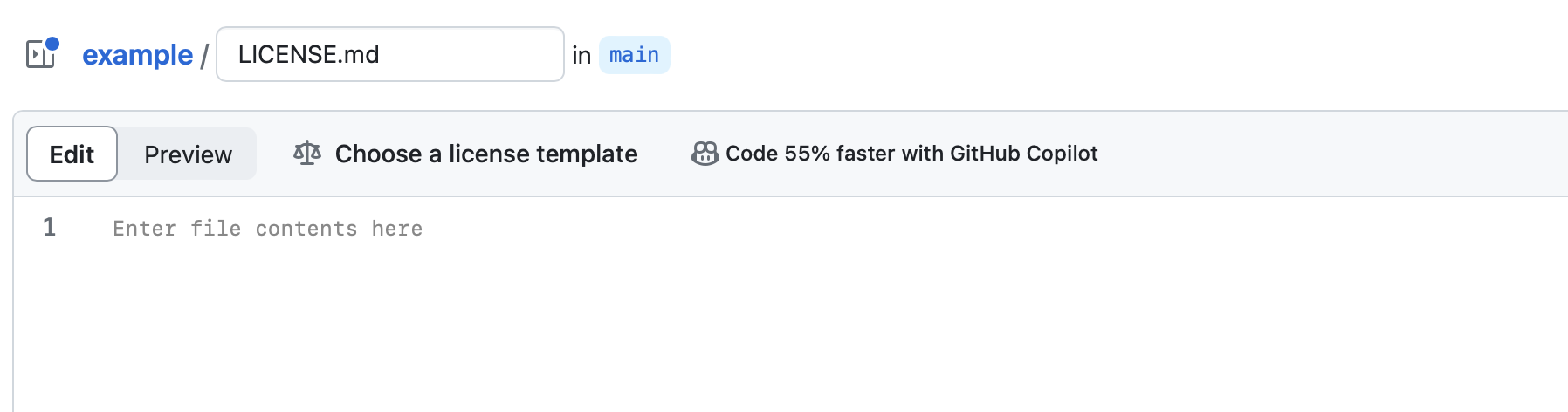The image size is (1568, 412).
Task: Switch to the Edit tab
Action: (72, 154)
